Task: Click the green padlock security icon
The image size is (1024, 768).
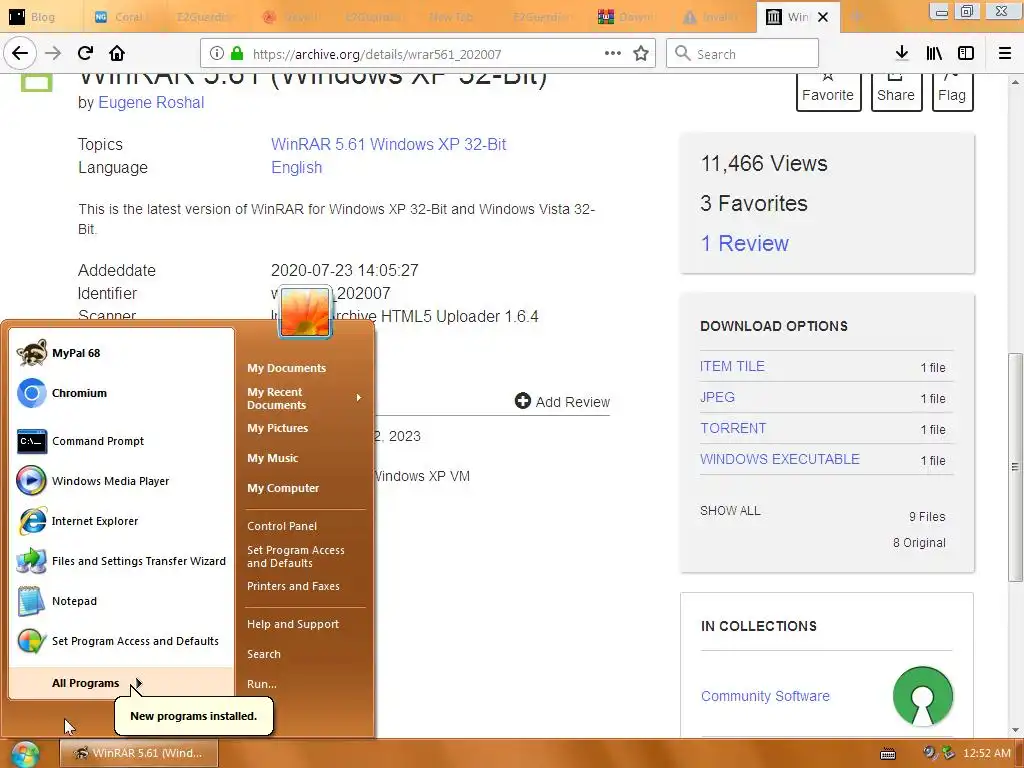Action: (x=237, y=54)
